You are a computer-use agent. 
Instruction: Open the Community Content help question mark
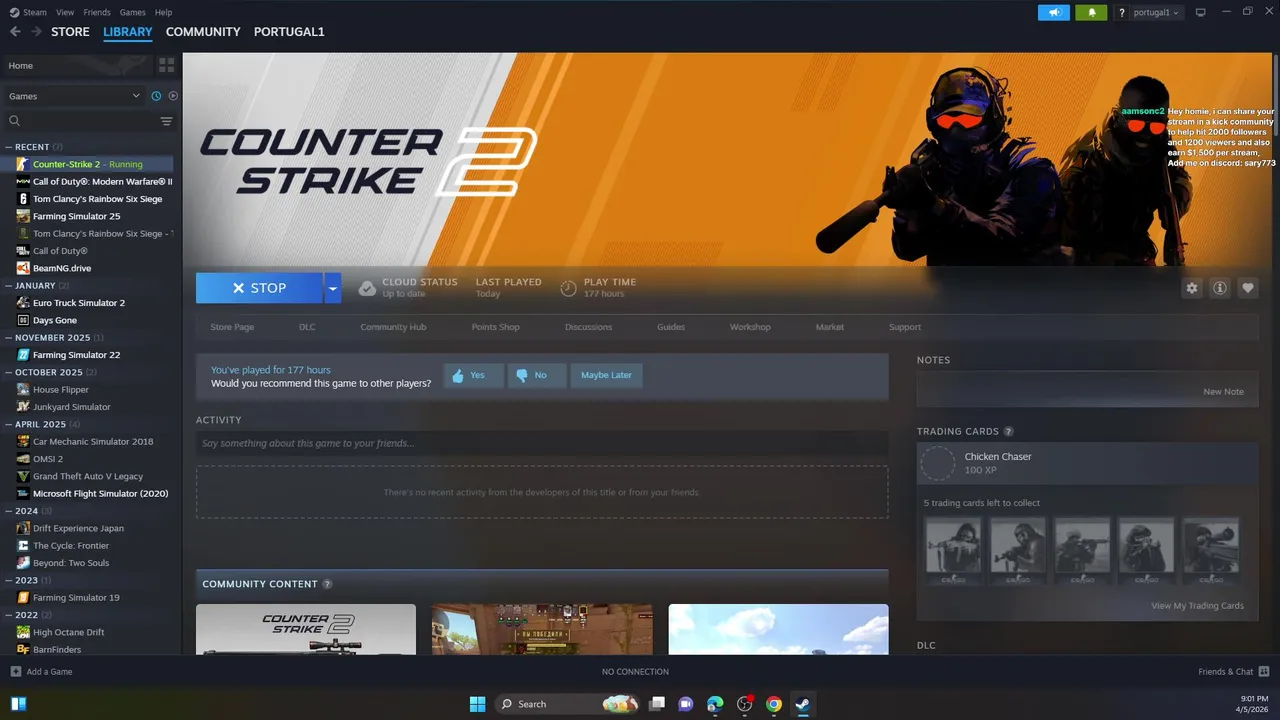click(327, 584)
